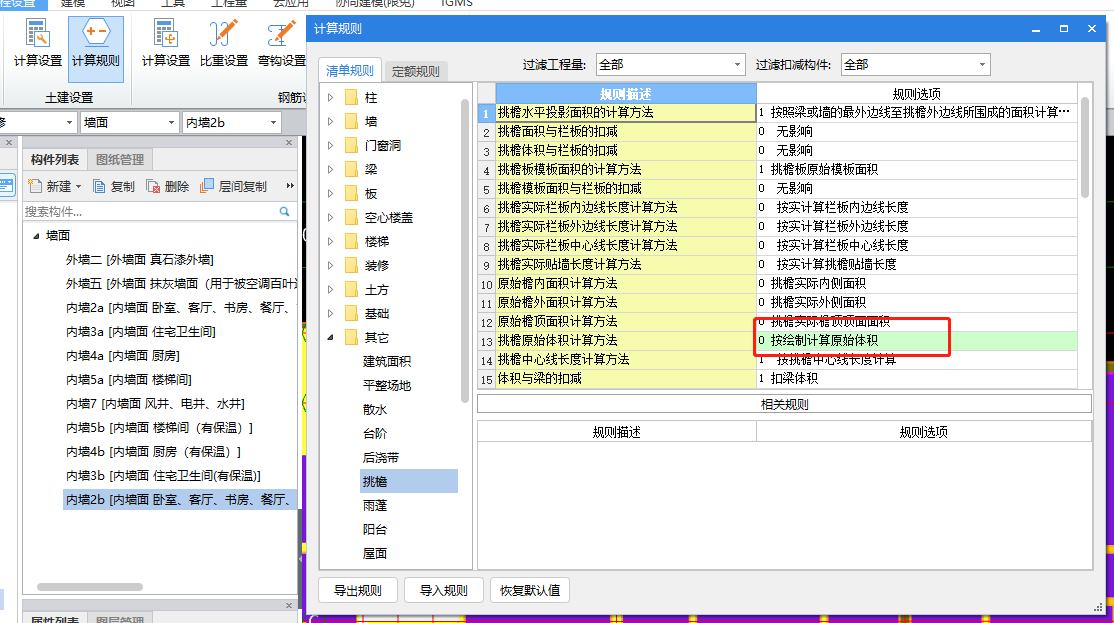Show more toolbar items via double-arrow

point(290,186)
